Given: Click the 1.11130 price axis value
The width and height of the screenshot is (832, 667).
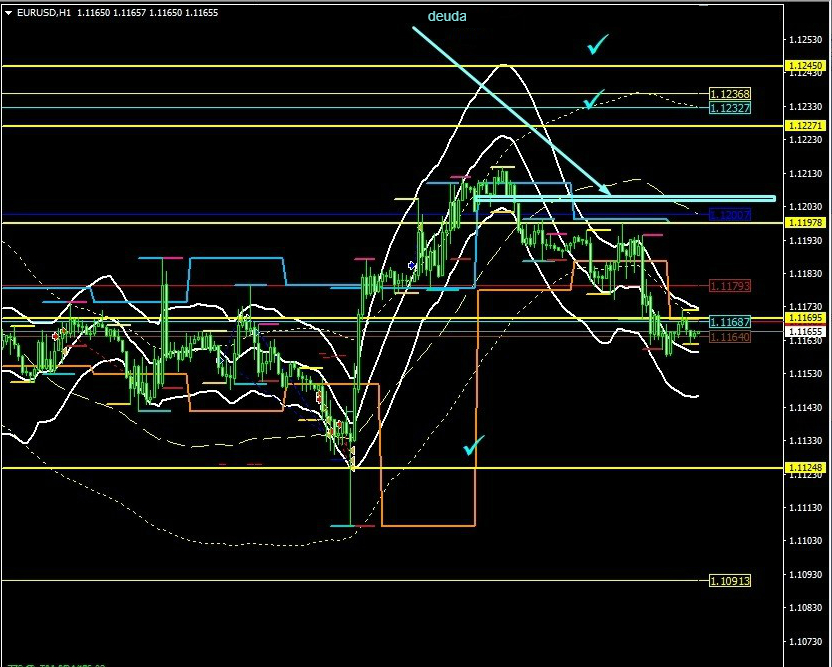Looking at the screenshot, I should (x=806, y=507).
